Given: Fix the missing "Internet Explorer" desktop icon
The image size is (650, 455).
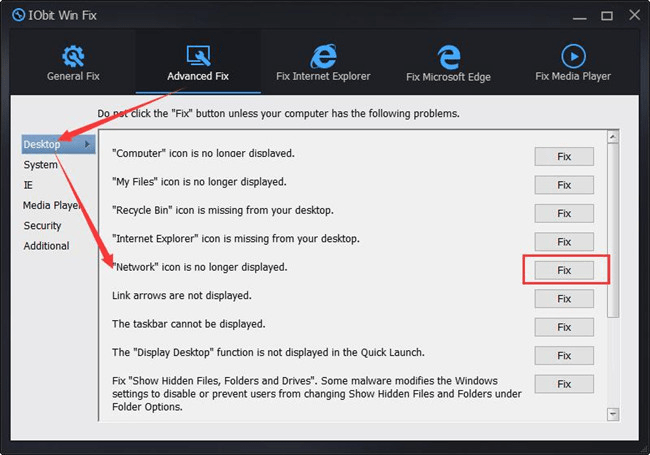Looking at the screenshot, I should coord(564,242).
